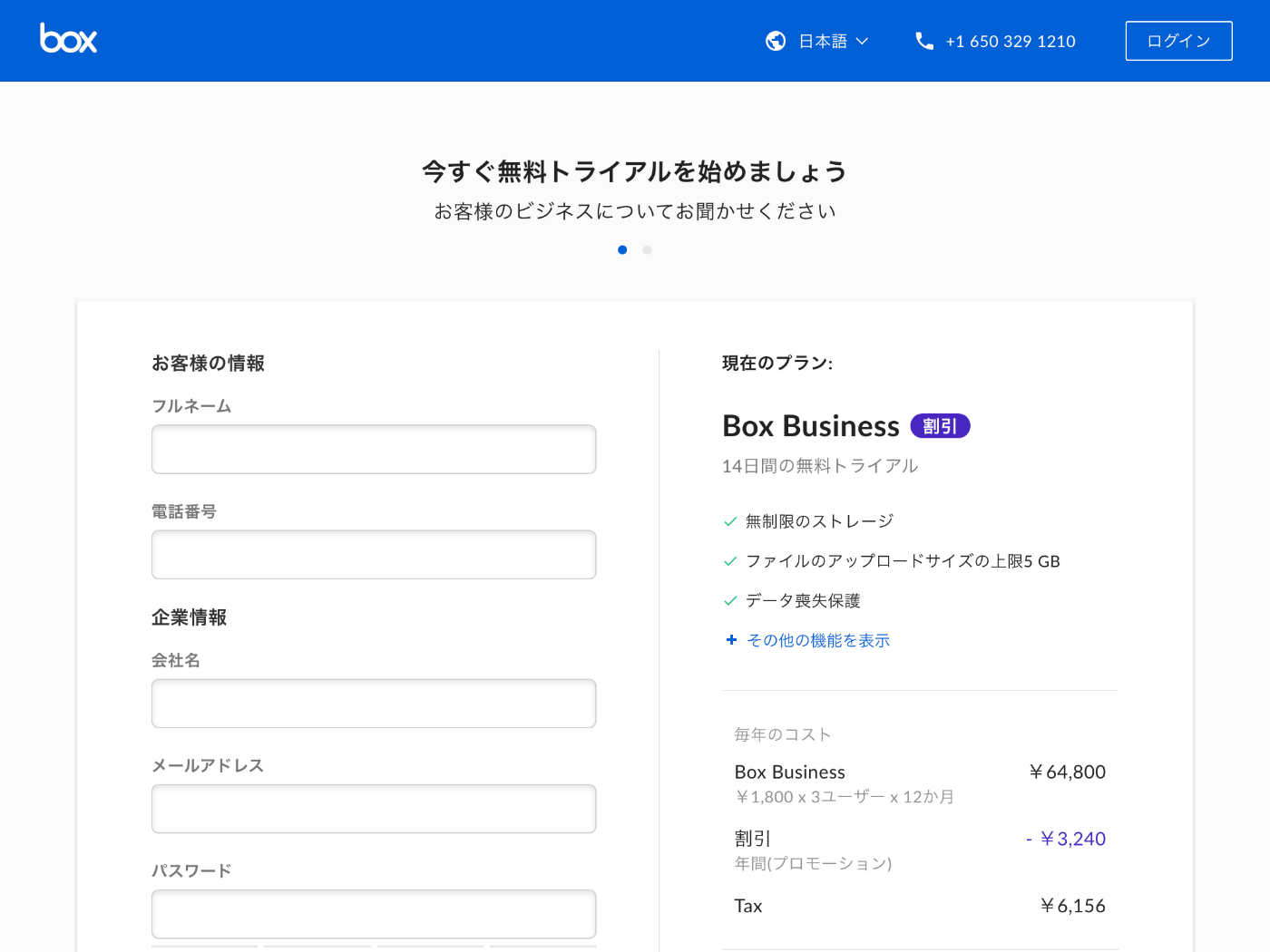Focus the メールアドレス input field
The width and height of the screenshot is (1270, 952).
(374, 808)
